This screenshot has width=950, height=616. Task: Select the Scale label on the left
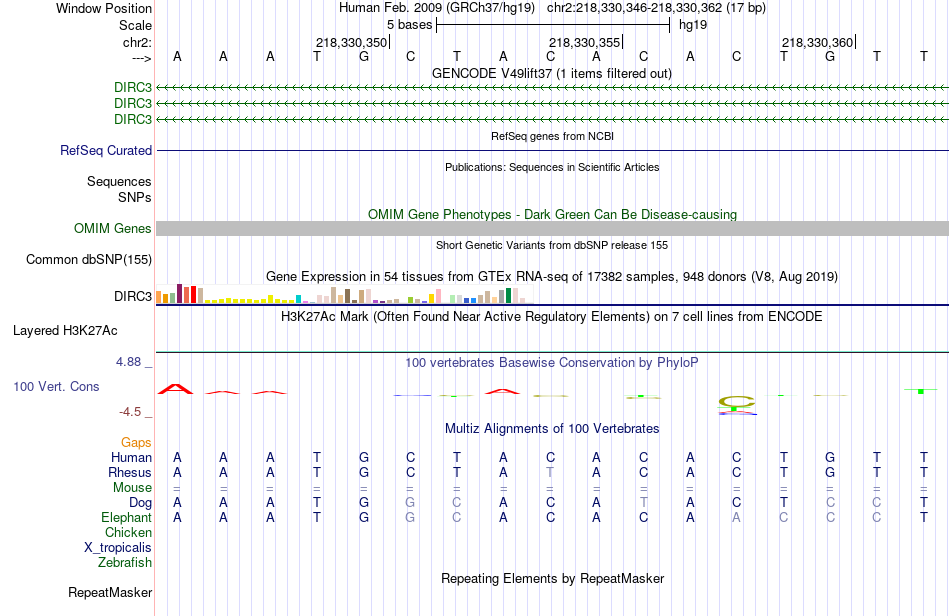135,25
